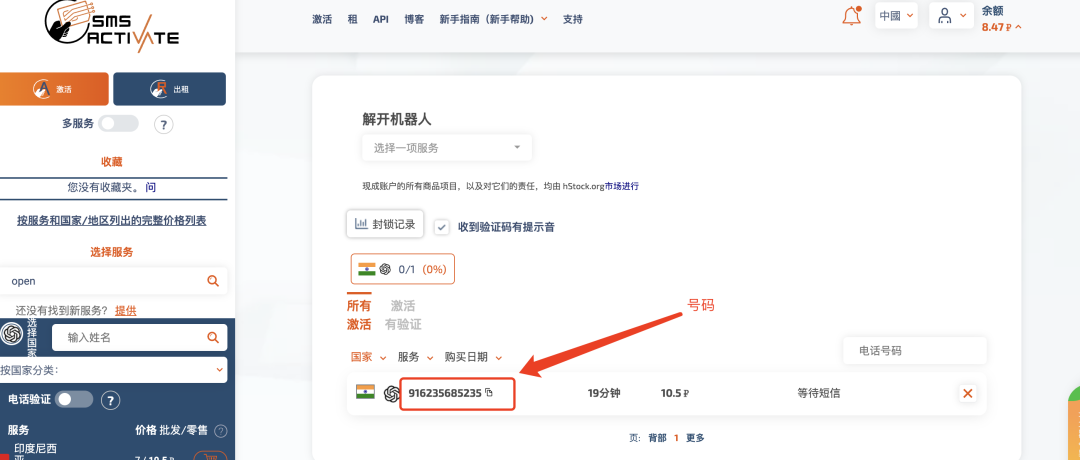Click the OpenAI icon in the activation row
The height and width of the screenshot is (460, 1080).
pyautogui.click(x=392, y=393)
